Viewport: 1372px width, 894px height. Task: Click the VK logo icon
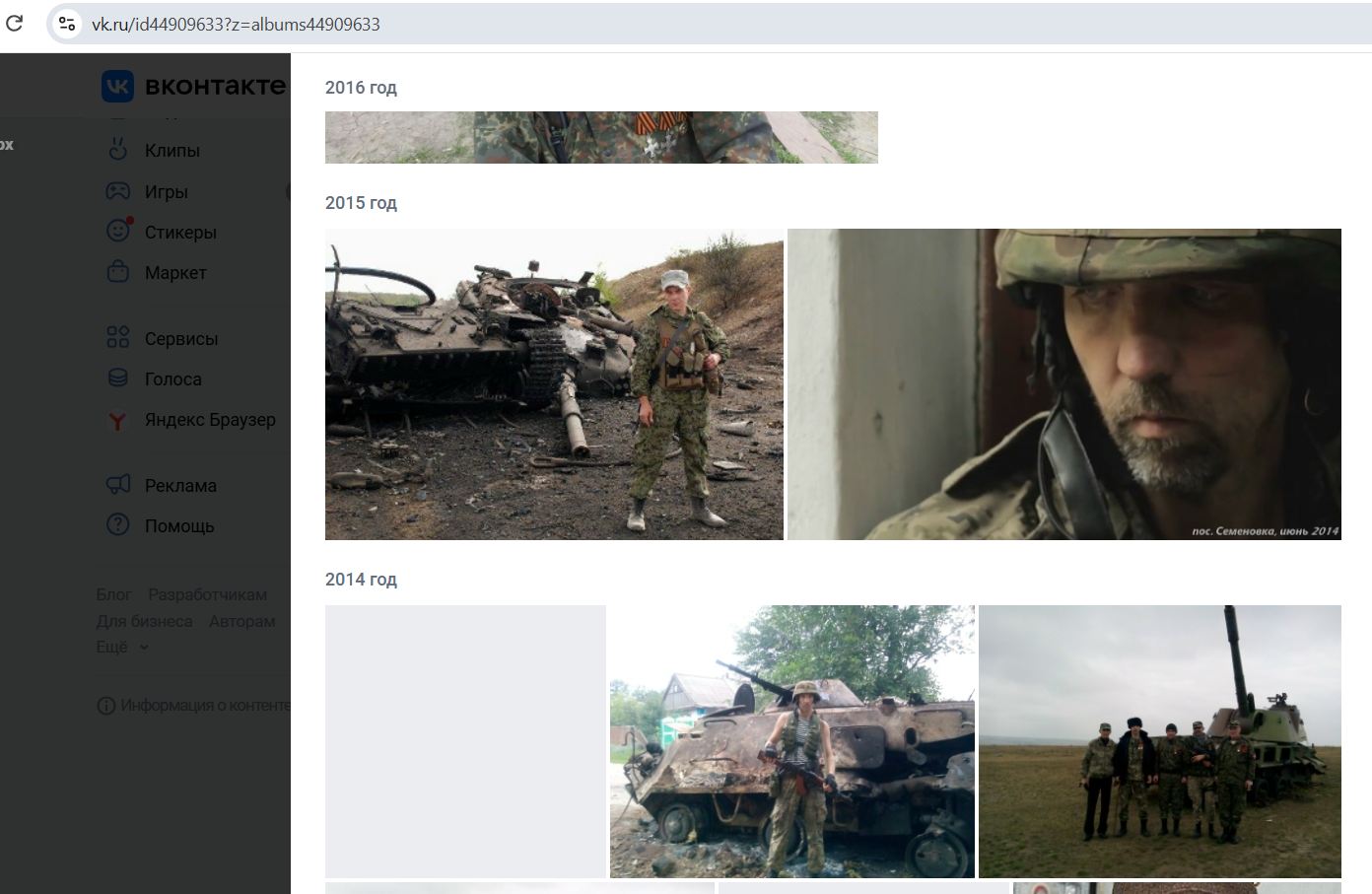coord(117,87)
